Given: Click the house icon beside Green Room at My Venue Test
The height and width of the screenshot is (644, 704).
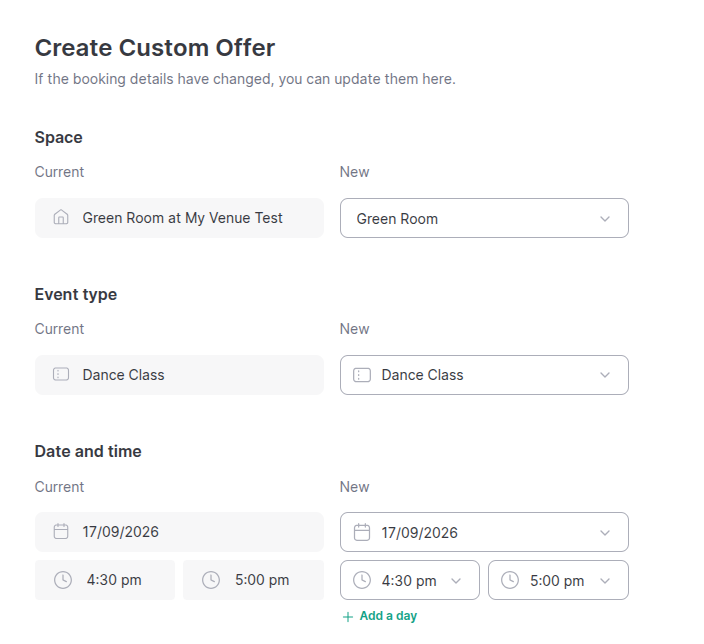Looking at the screenshot, I should coord(61,217).
